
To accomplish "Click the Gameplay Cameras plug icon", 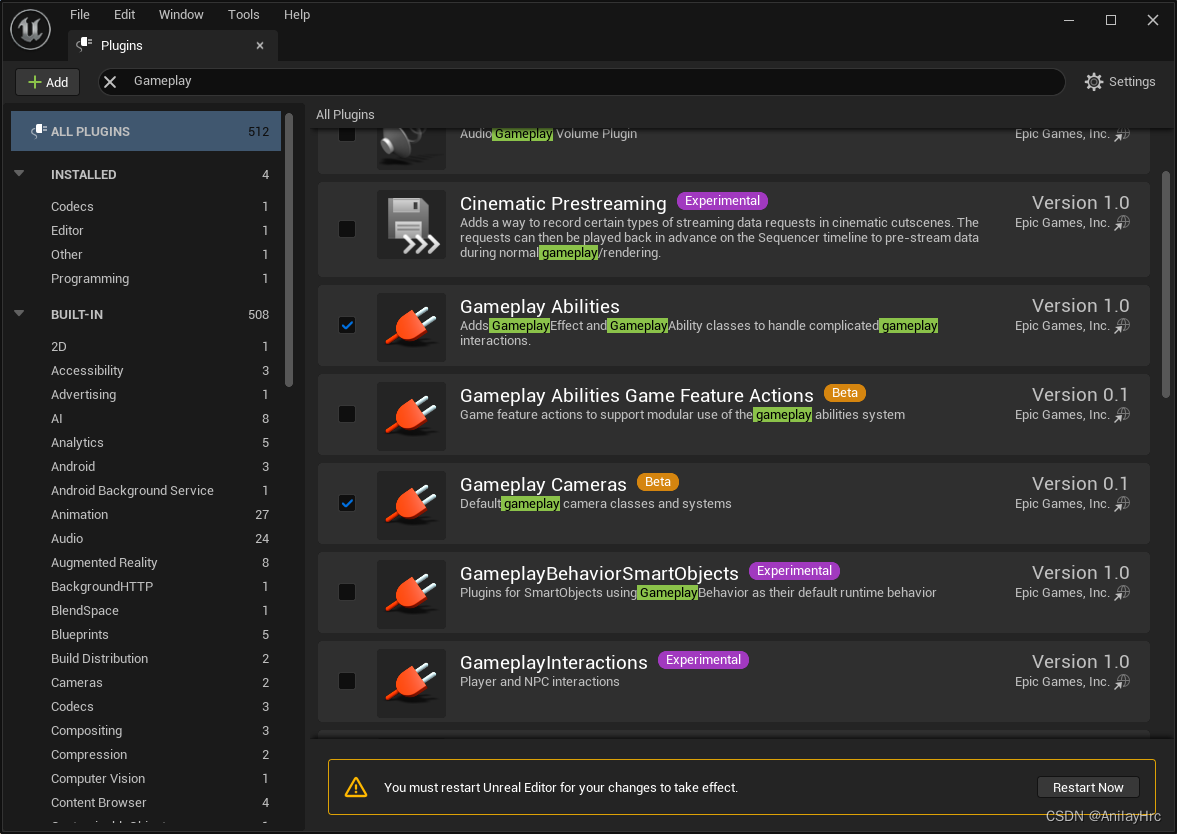I will pyautogui.click(x=411, y=505).
